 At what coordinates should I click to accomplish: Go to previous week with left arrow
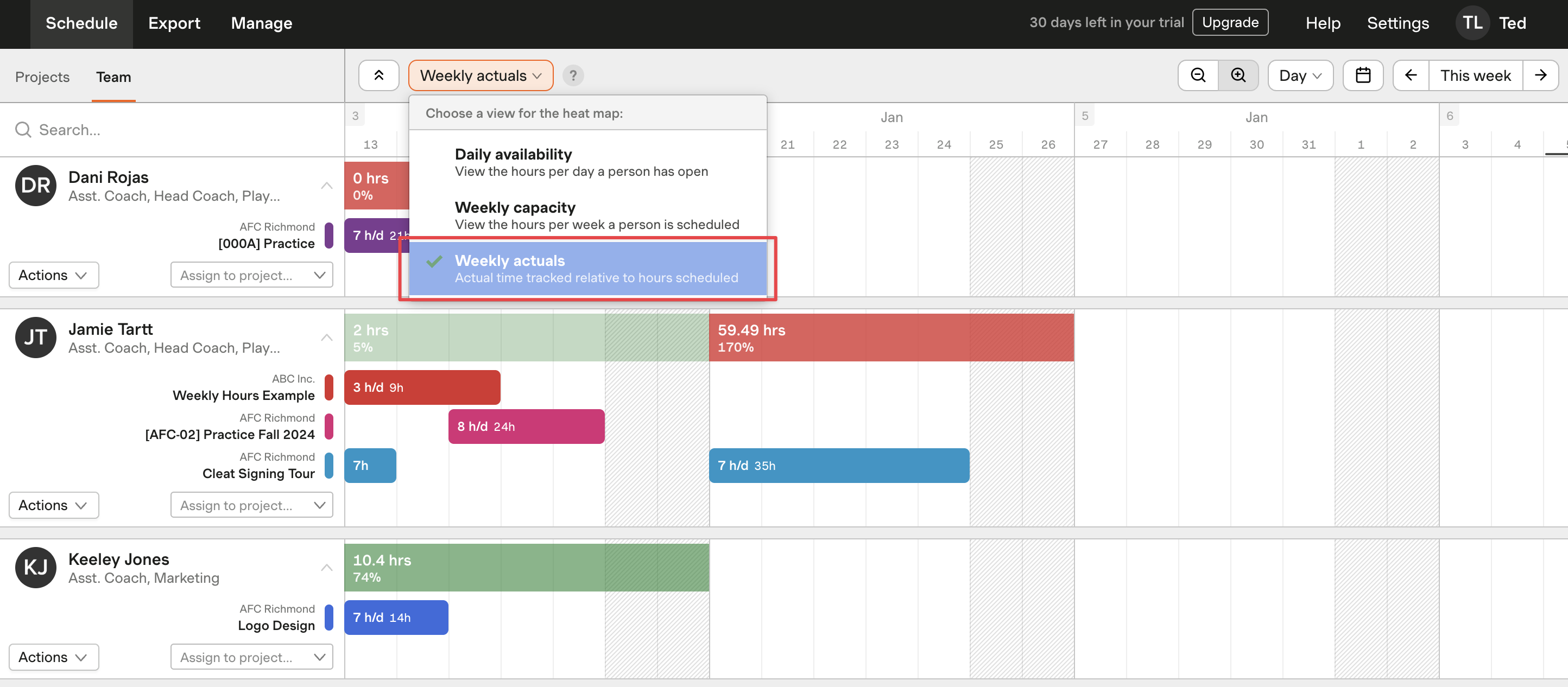[1411, 75]
